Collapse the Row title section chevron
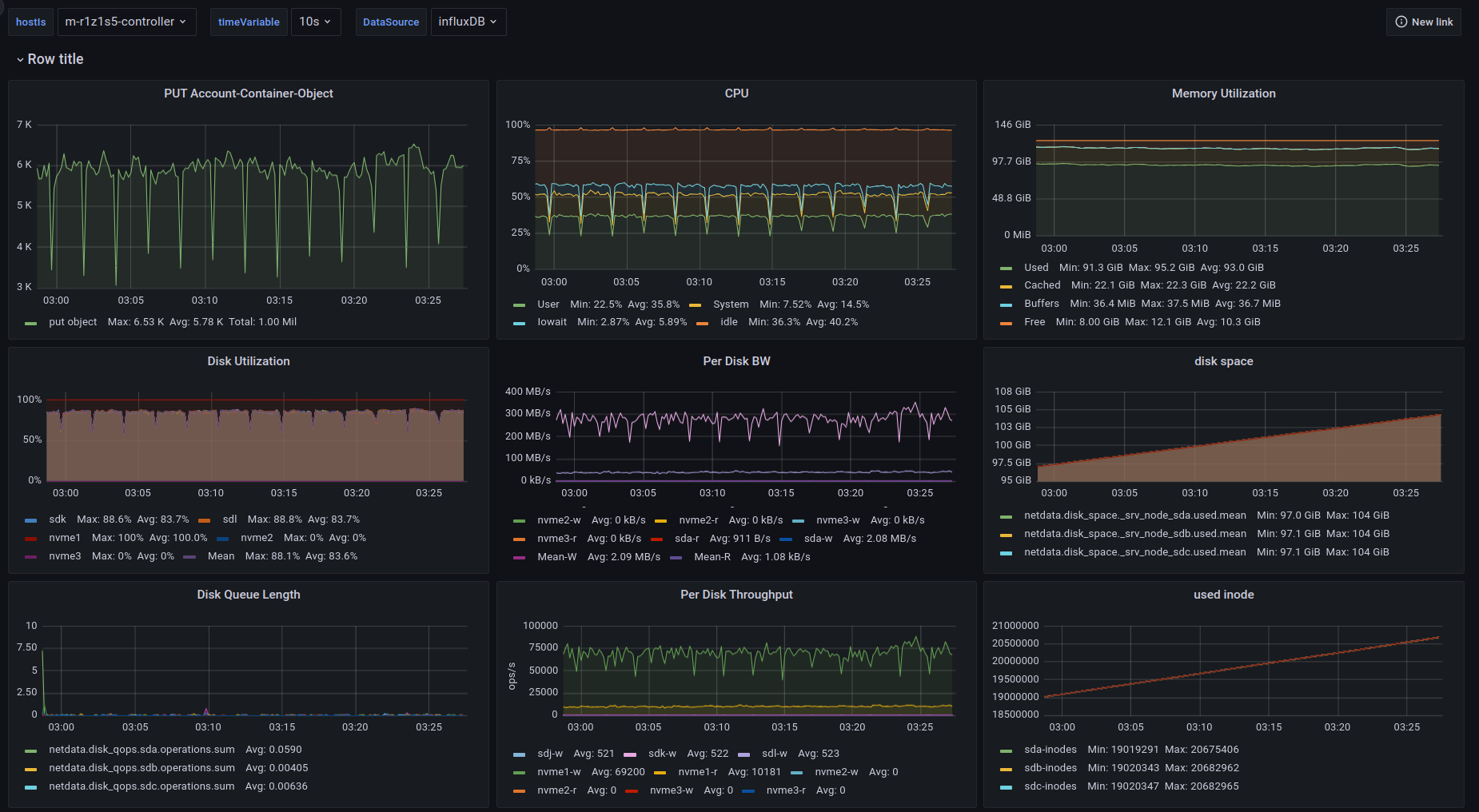 (x=20, y=60)
